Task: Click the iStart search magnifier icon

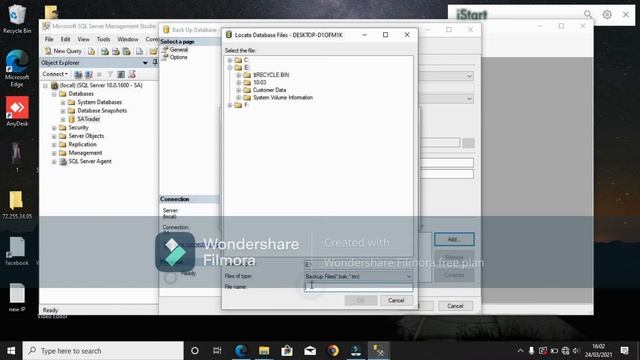Action: coord(588,14)
